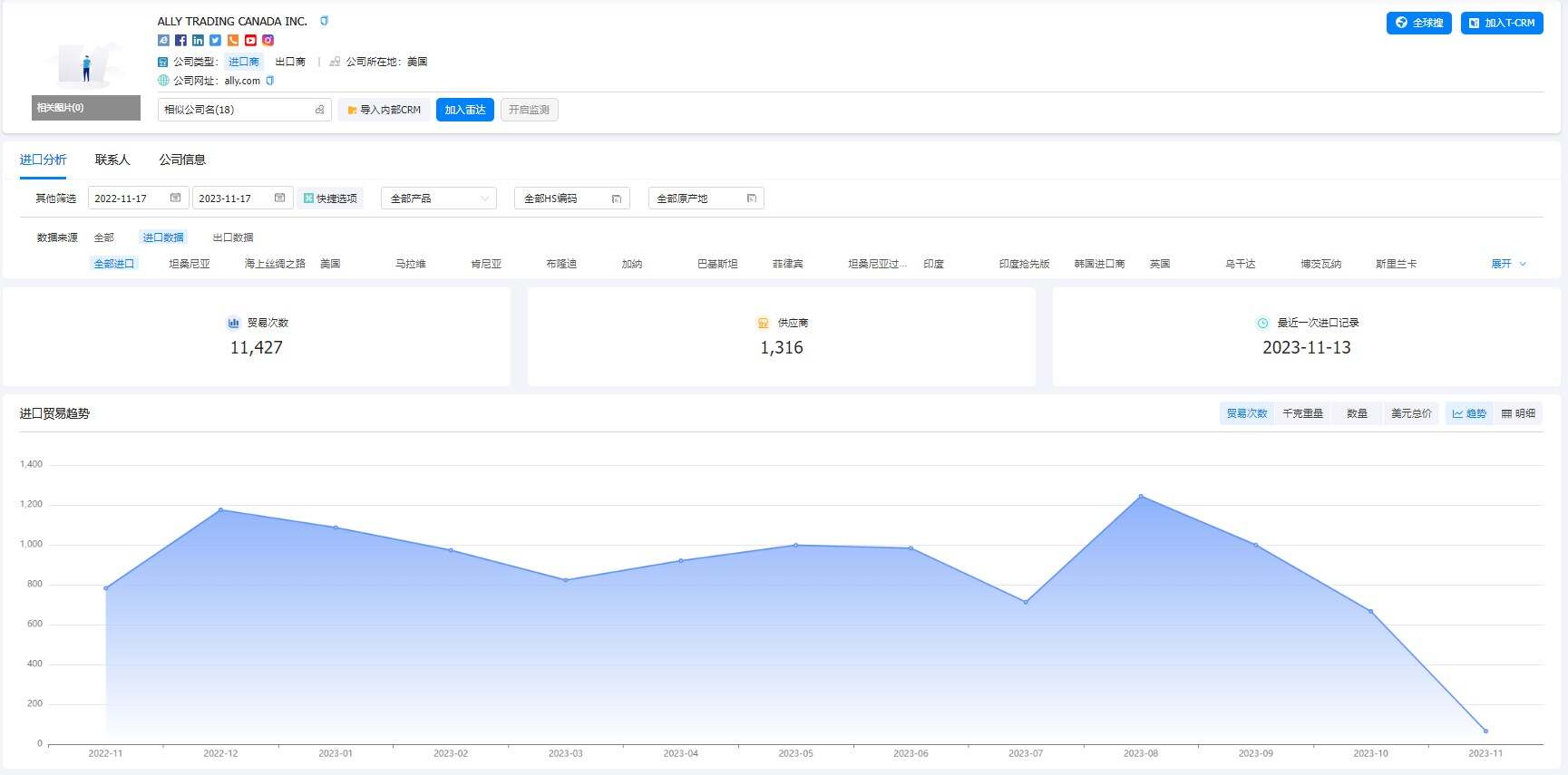Image resolution: width=1568 pixels, height=775 pixels.
Task: Click the globe icon next to 公司网址
Action: [x=163, y=81]
